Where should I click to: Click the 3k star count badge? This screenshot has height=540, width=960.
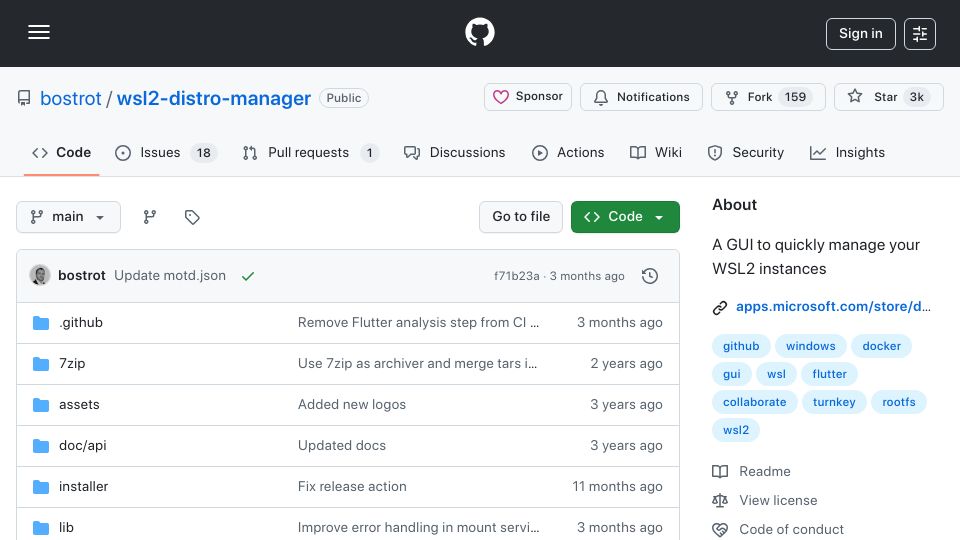tap(917, 97)
